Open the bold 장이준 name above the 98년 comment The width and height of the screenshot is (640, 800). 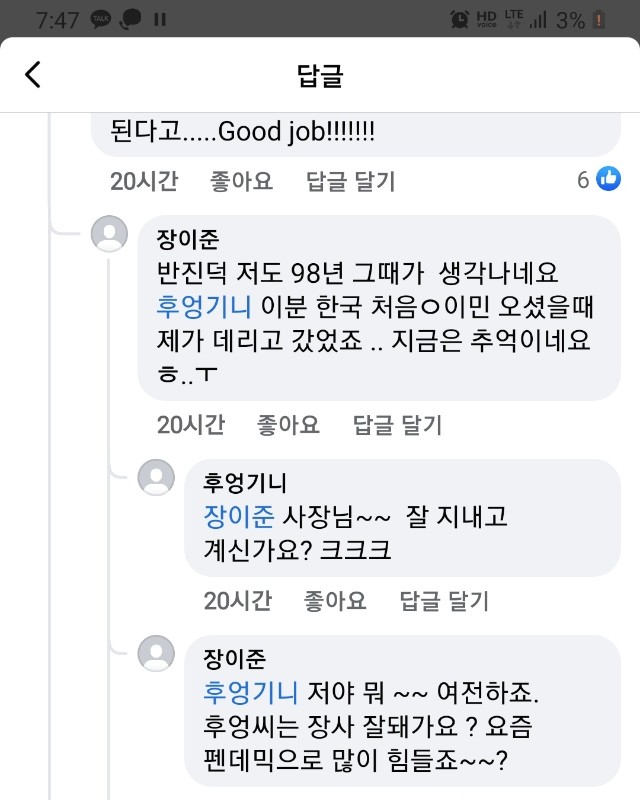click(187, 240)
